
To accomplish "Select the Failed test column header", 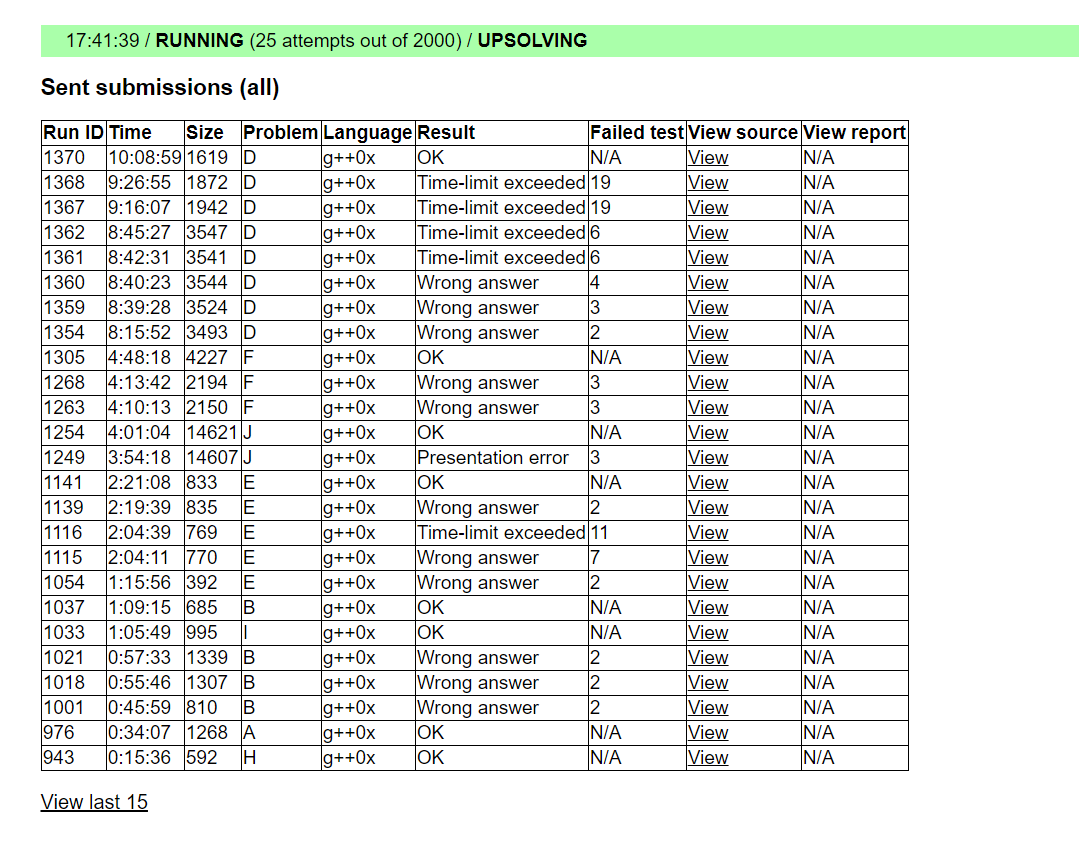I will 636,133.
